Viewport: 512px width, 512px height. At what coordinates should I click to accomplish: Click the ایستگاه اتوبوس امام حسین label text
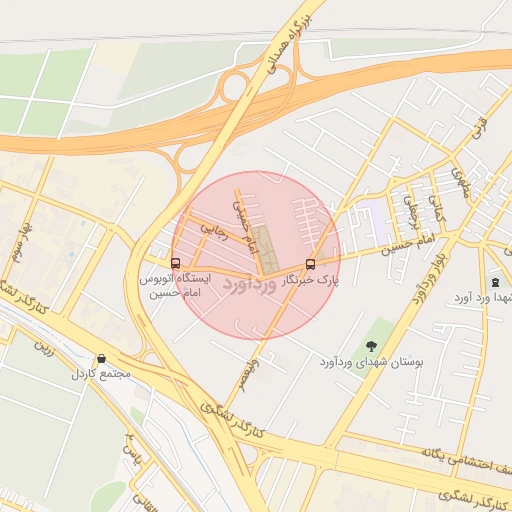(175, 286)
